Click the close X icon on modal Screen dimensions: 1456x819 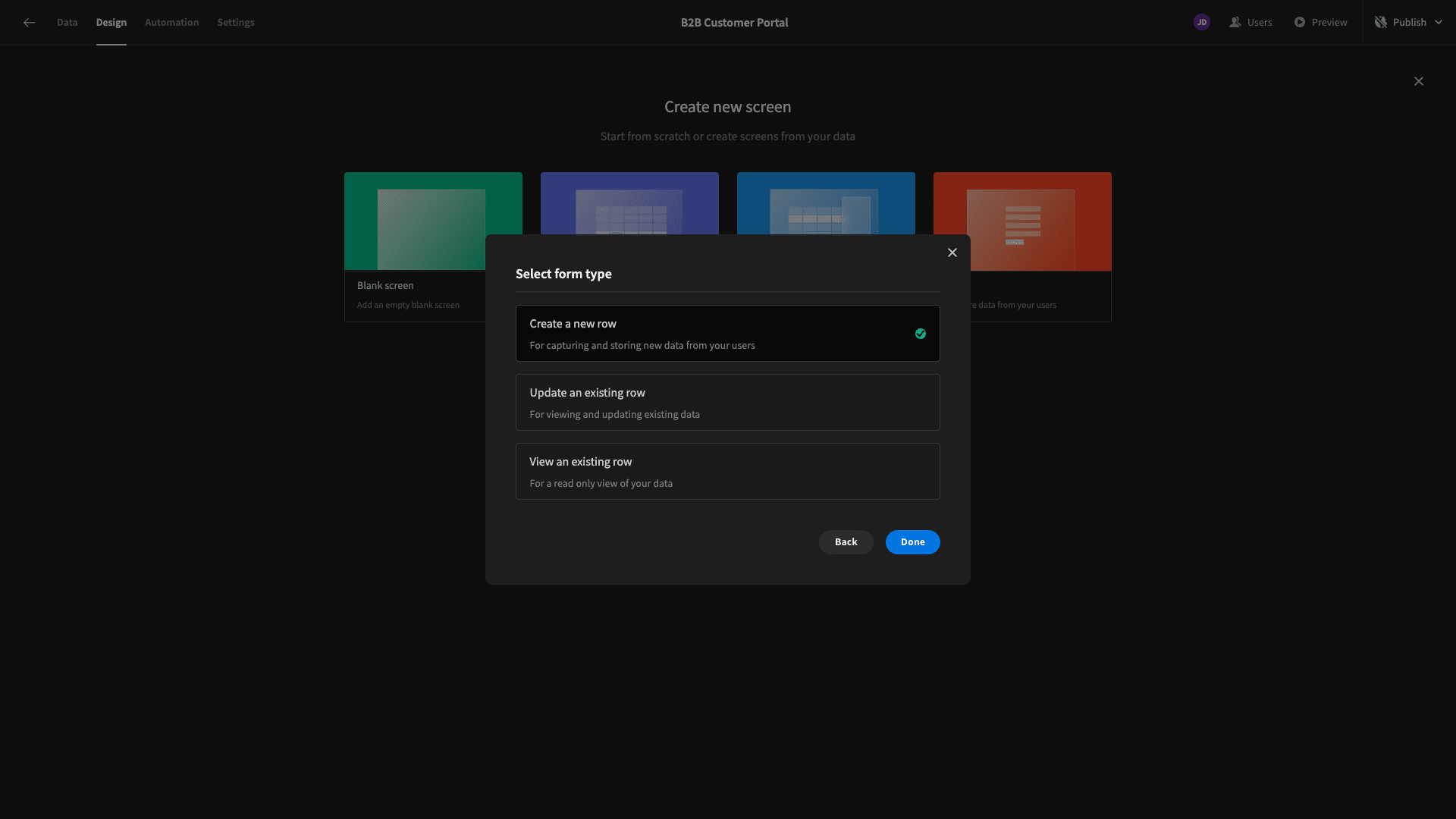click(x=952, y=253)
